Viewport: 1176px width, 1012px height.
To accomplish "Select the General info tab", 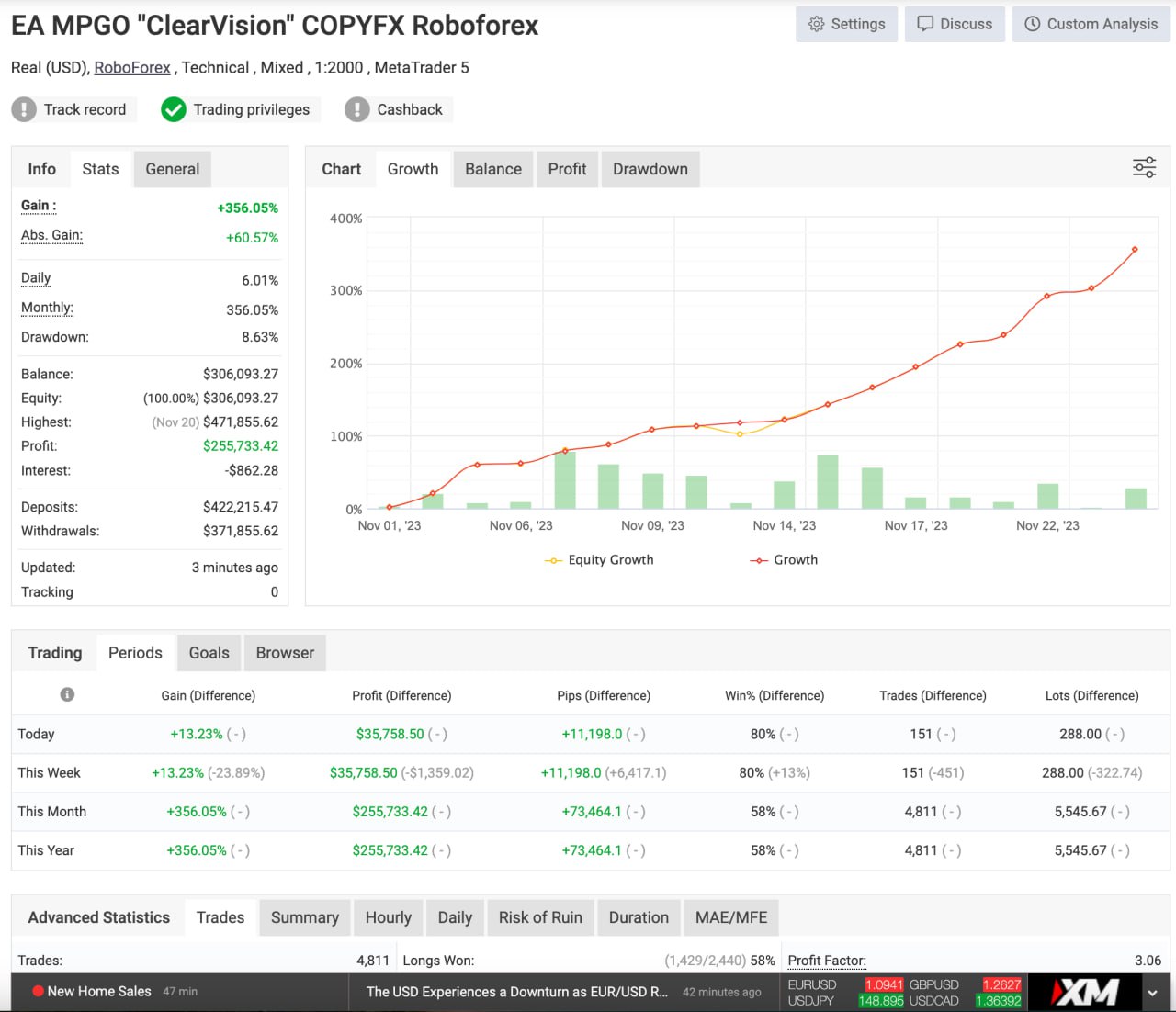I will (172, 169).
